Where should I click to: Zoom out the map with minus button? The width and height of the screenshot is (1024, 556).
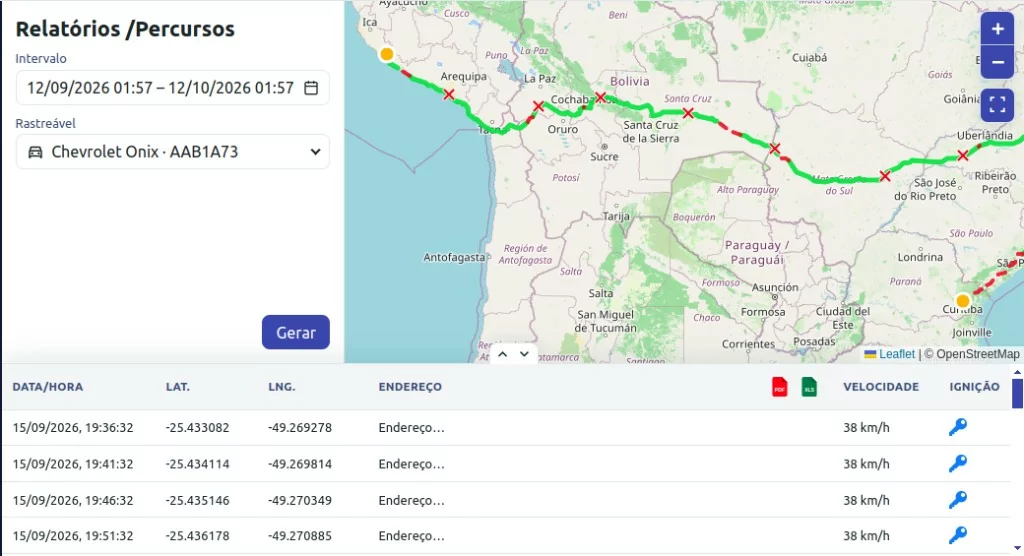[x=997, y=63]
